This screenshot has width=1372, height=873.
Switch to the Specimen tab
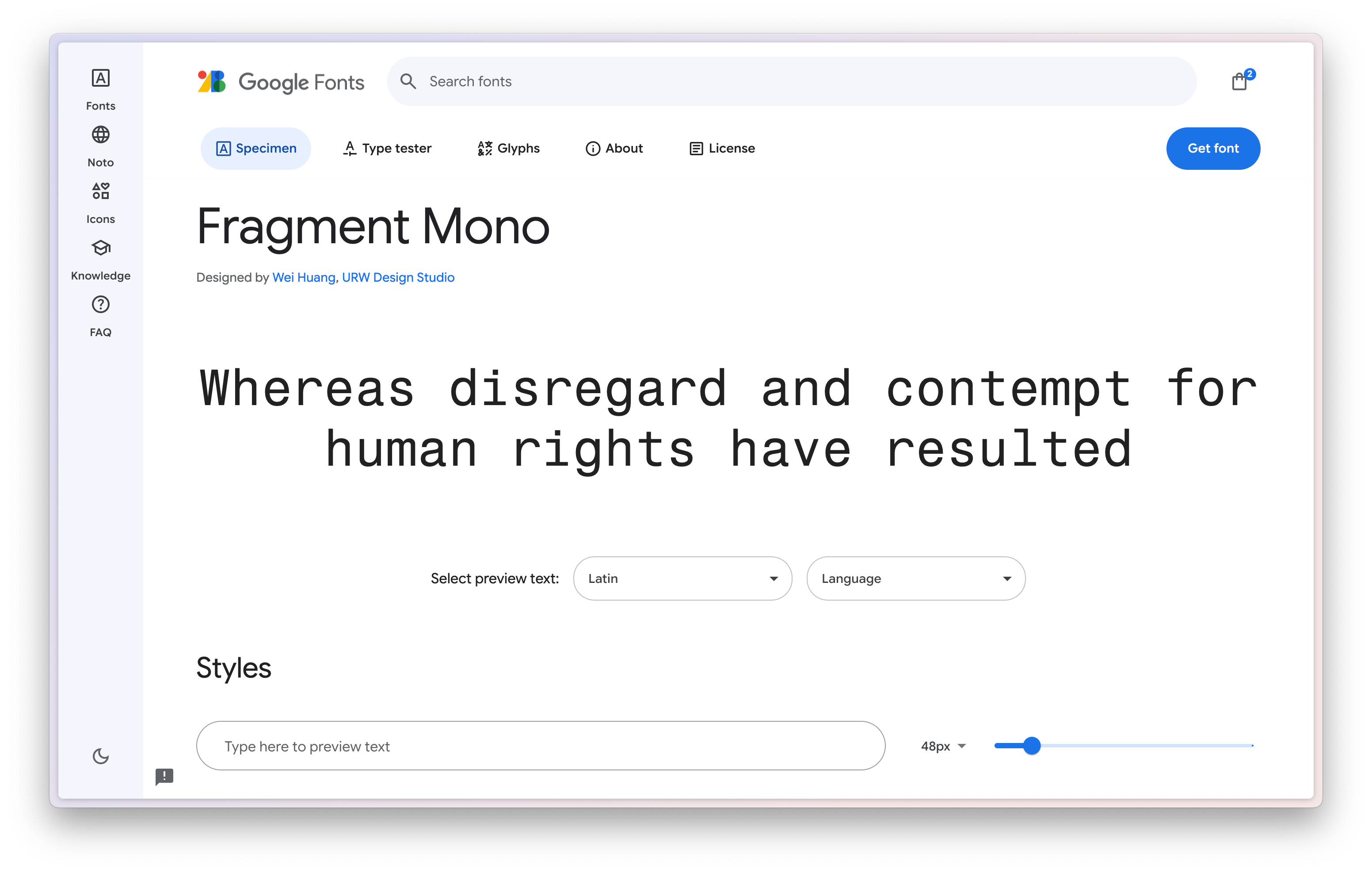pyautogui.click(x=256, y=148)
